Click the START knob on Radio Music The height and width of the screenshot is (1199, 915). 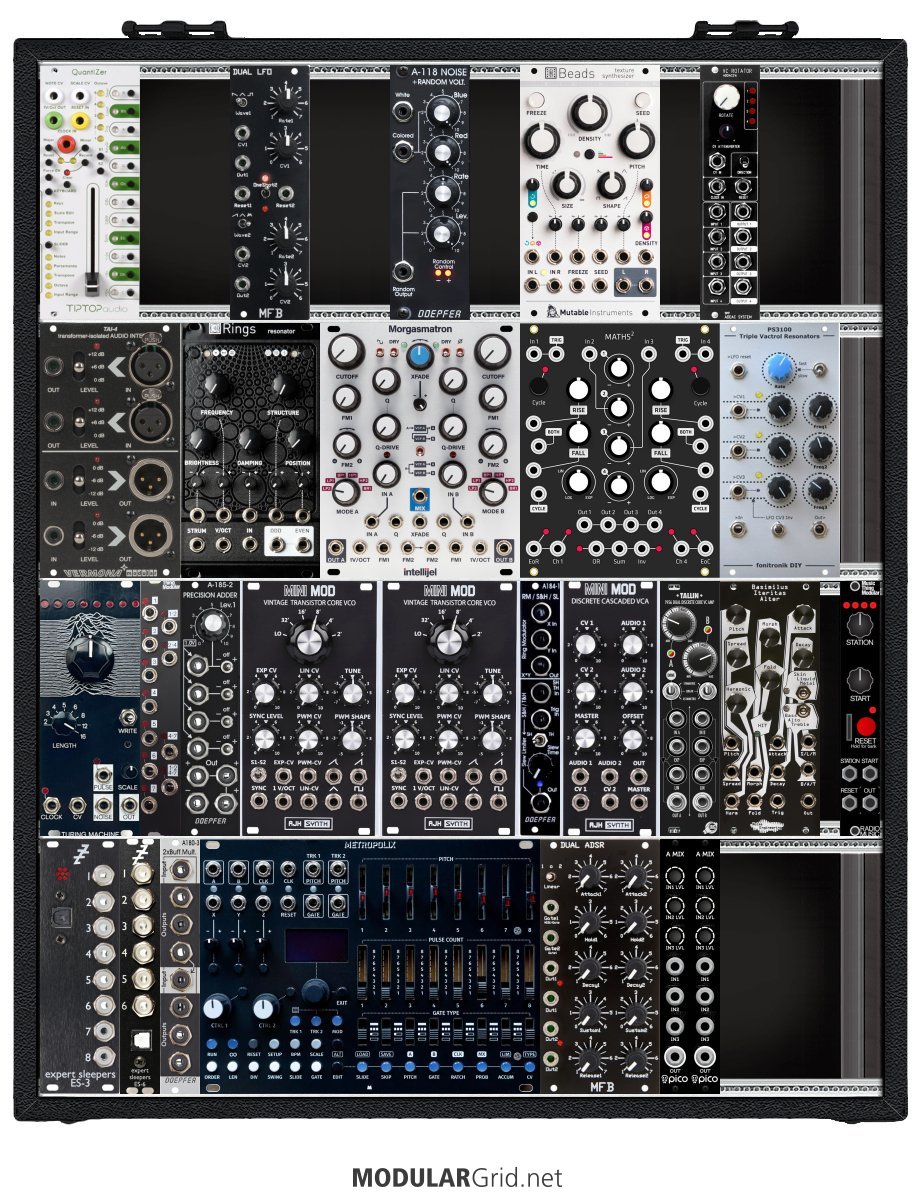click(x=859, y=680)
